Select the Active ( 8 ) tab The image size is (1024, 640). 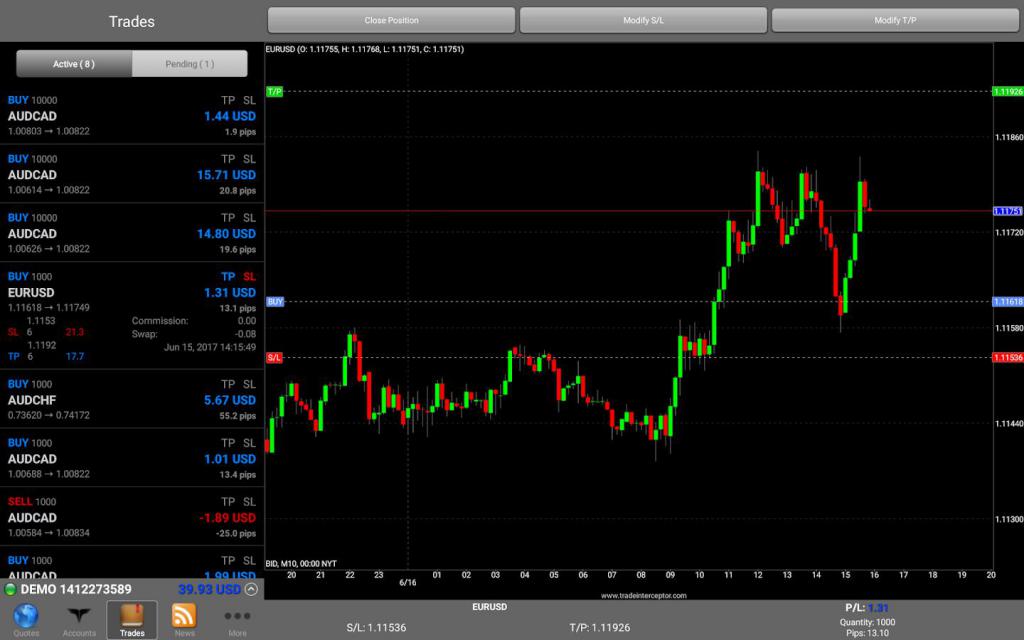(x=74, y=63)
